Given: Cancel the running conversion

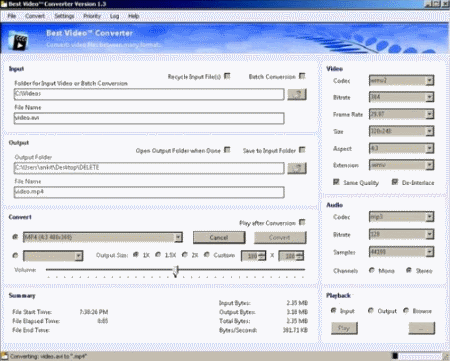Looking at the screenshot, I should pyautogui.click(x=219, y=237).
